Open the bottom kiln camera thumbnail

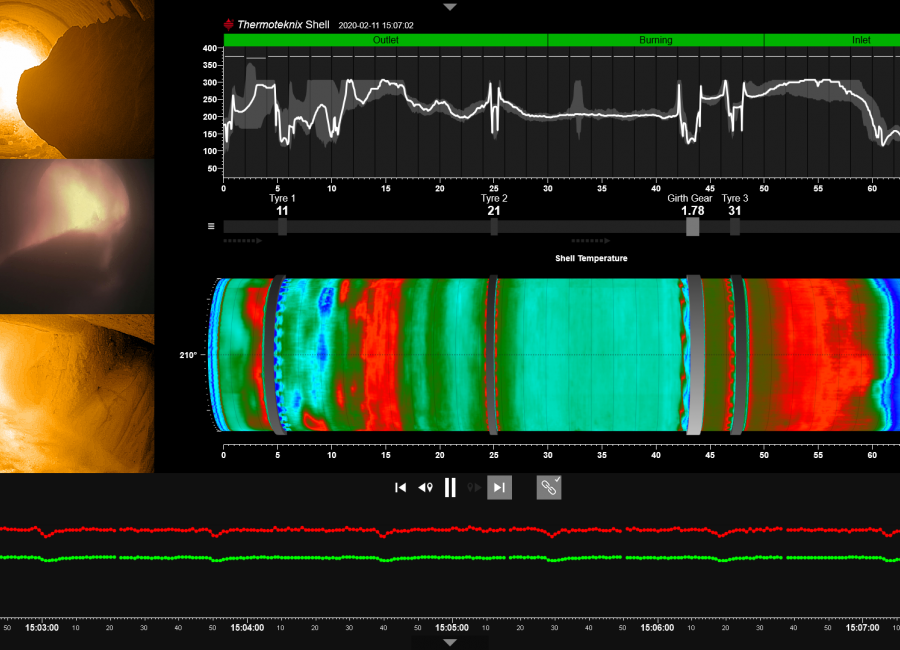77,393
